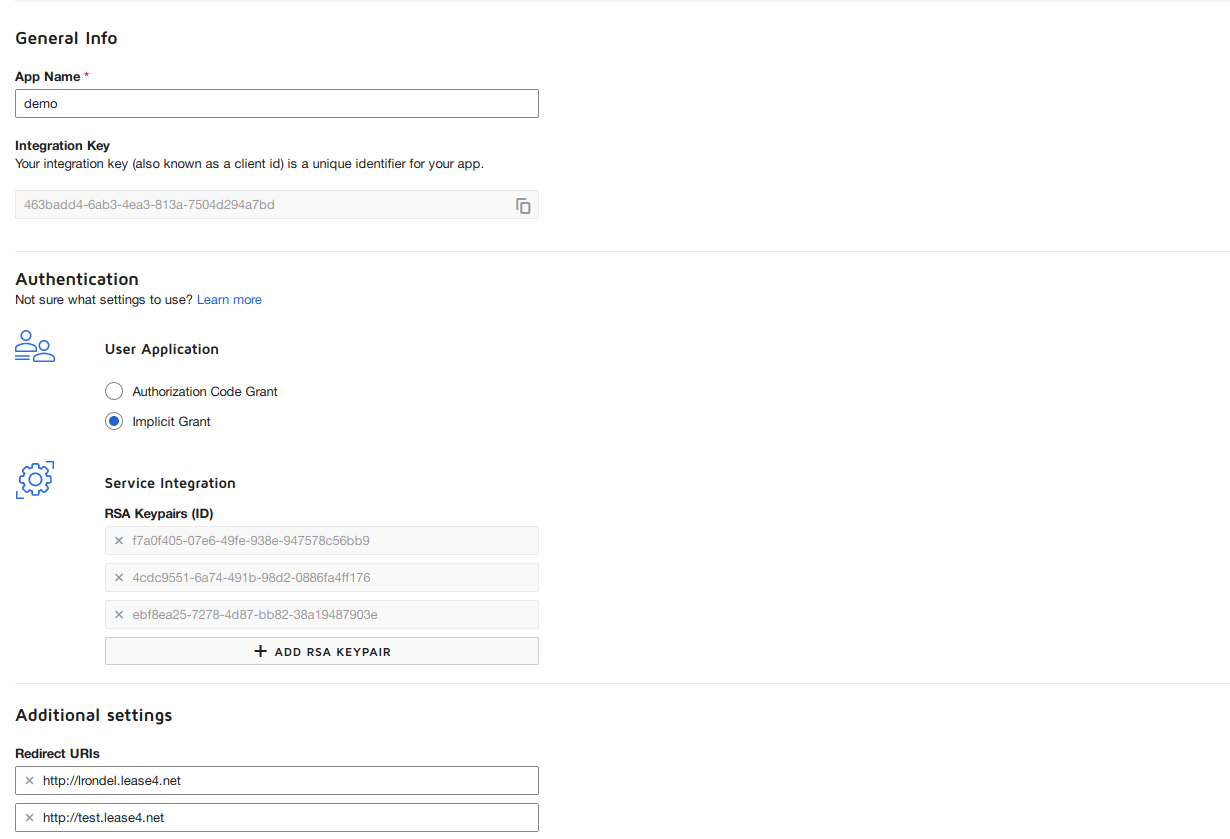Copy the integration key to clipboard
This screenshot has height=839, width=1230.
click(x=523, y=206)
